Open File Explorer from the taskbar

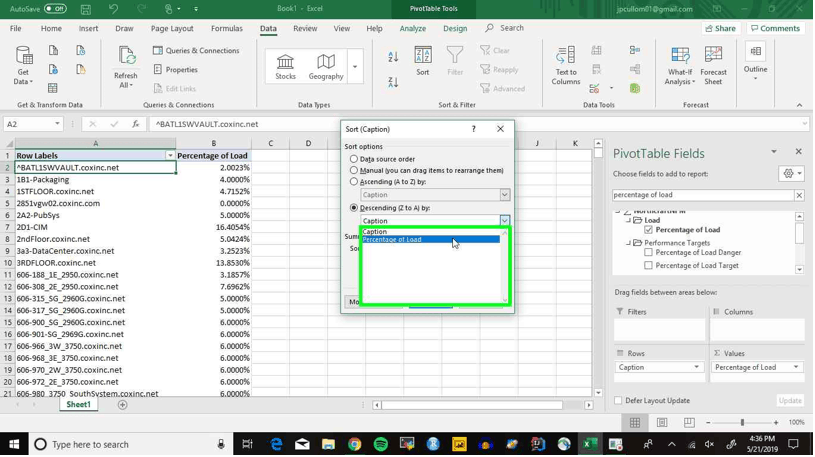(328, 445)
